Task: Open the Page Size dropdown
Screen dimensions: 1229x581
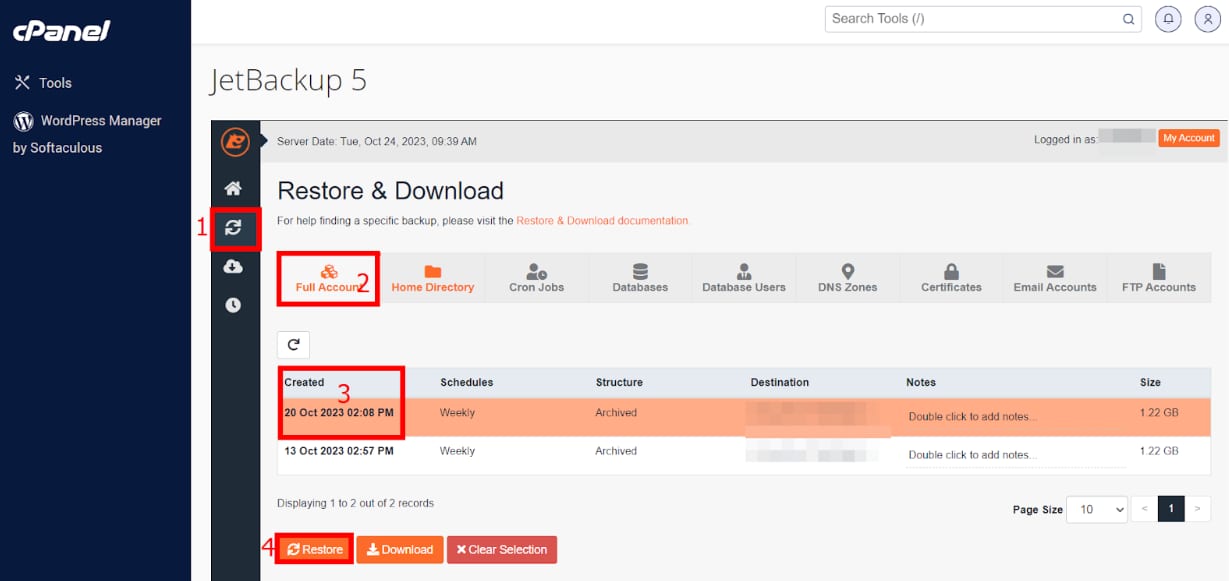Action: 1097,509
